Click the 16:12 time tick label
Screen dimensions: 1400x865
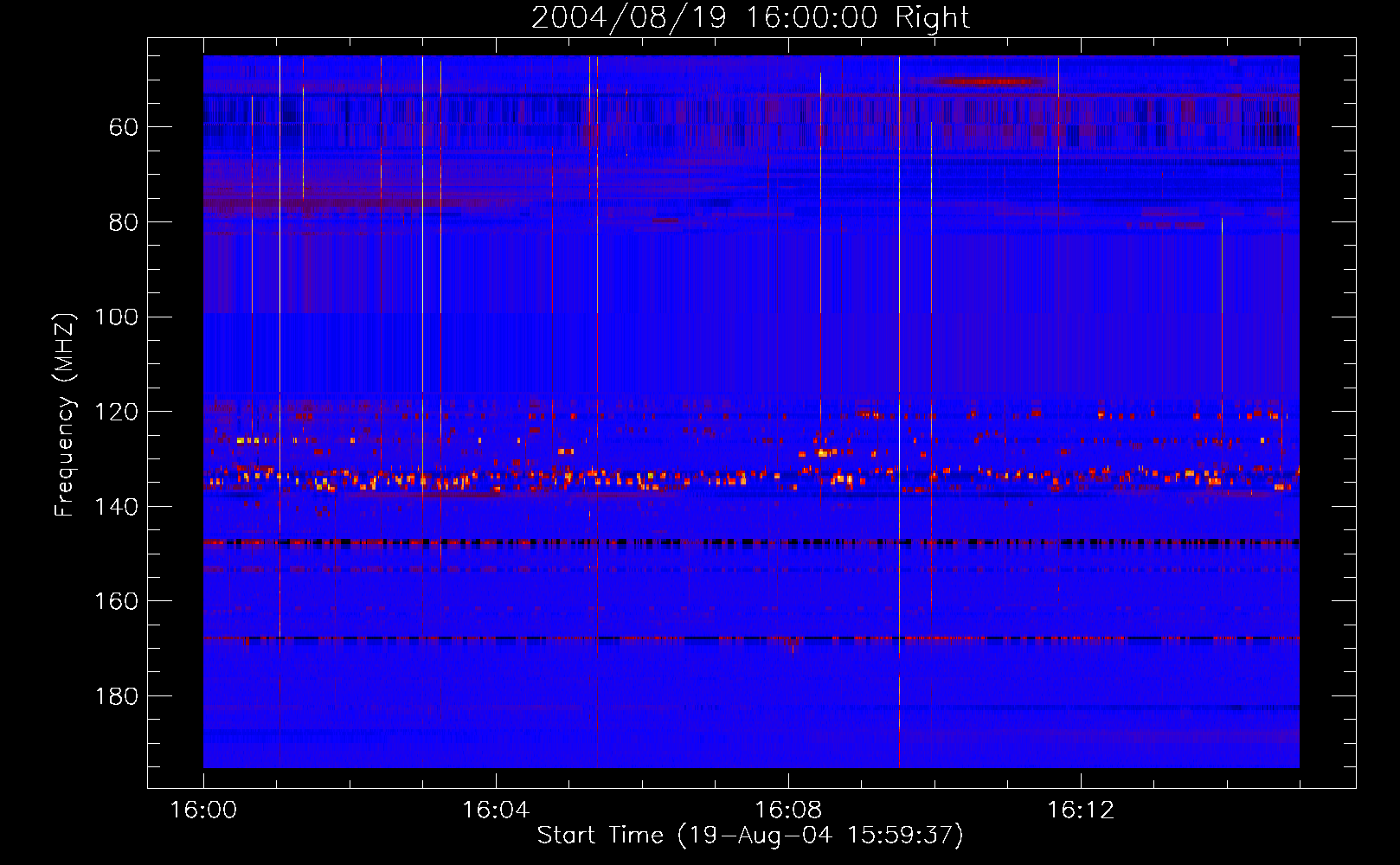pyautogui.click(x=1081, y=811)
